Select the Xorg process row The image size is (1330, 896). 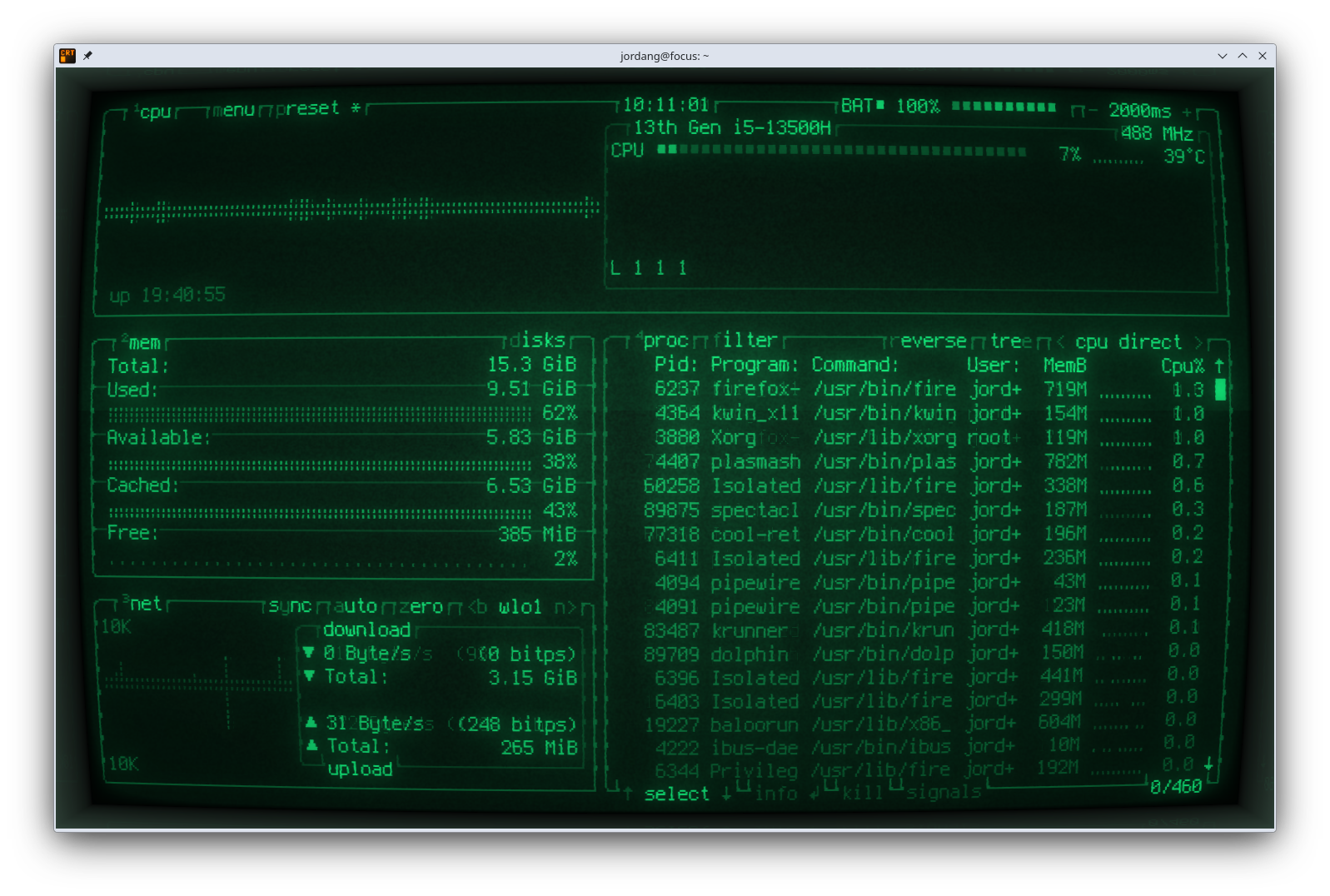(929, 437)
